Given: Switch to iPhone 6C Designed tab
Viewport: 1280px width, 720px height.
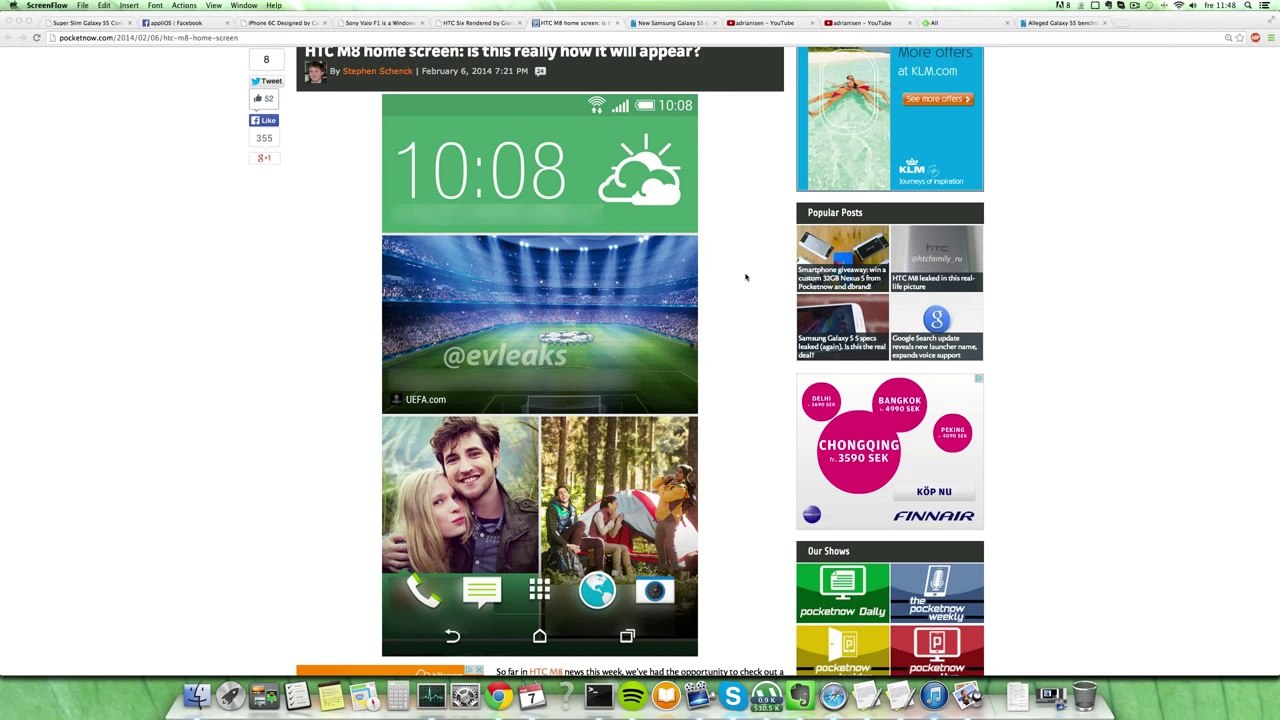Looking at the screenshot, I should coord(283,22).
